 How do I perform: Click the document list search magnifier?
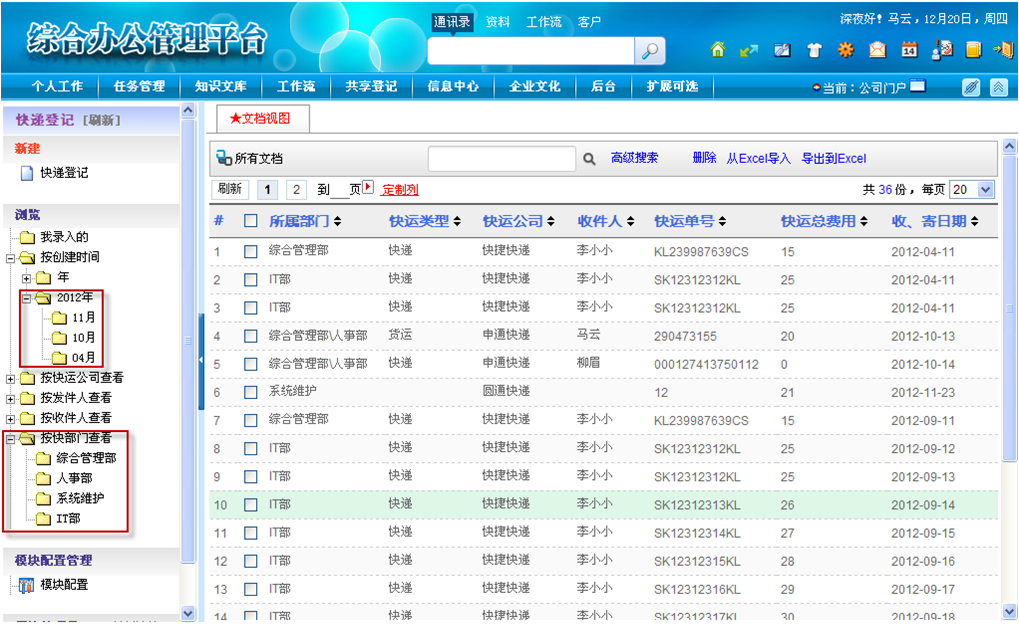[589, 159]
